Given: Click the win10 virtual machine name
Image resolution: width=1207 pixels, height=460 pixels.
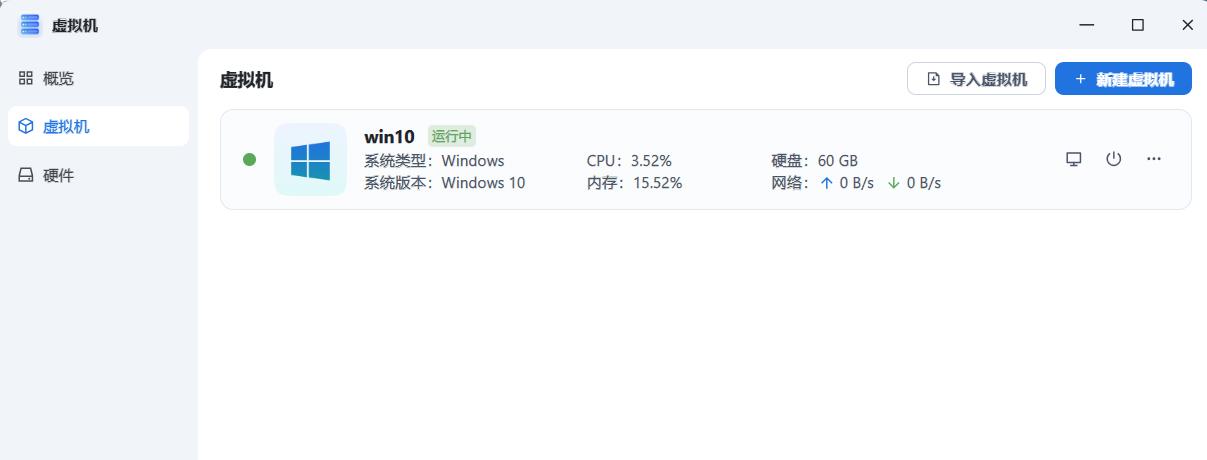Looking at the screenshot, I should tap(389, 136).
